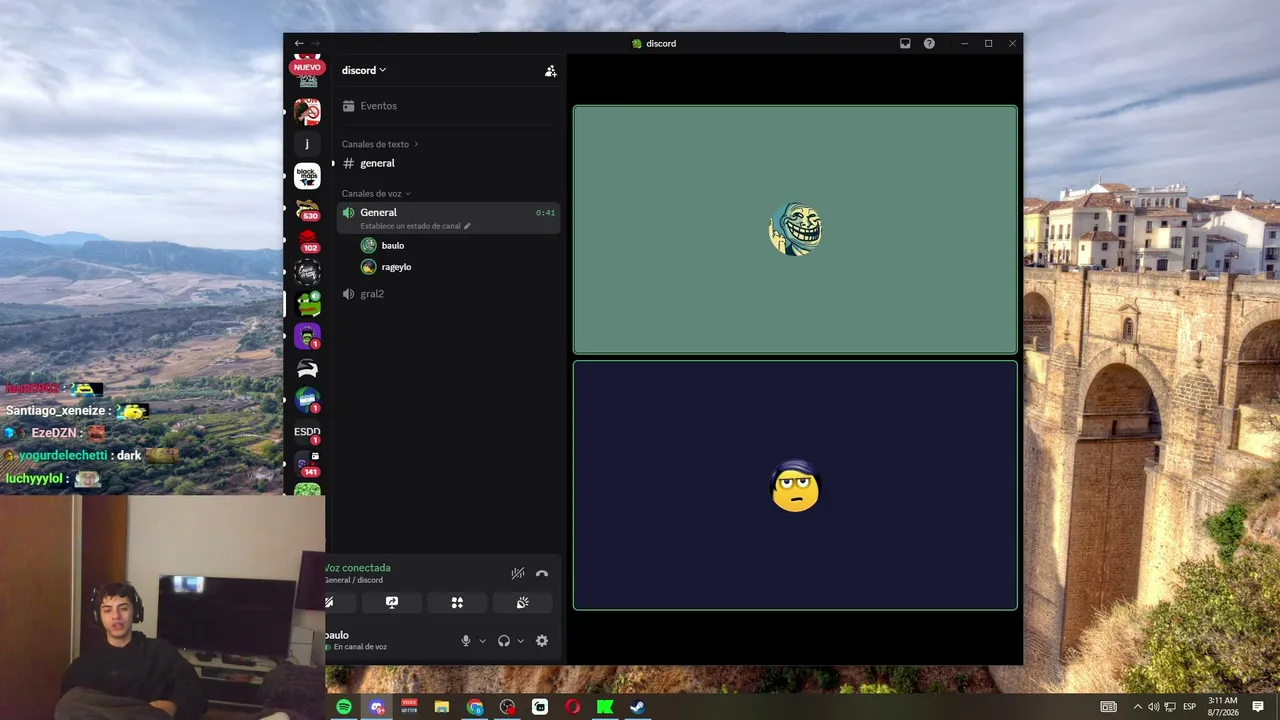Select the troll-face participant video tile
Image resolution: width=1280 pixels, height=720 pixels.
click(795, 230)
